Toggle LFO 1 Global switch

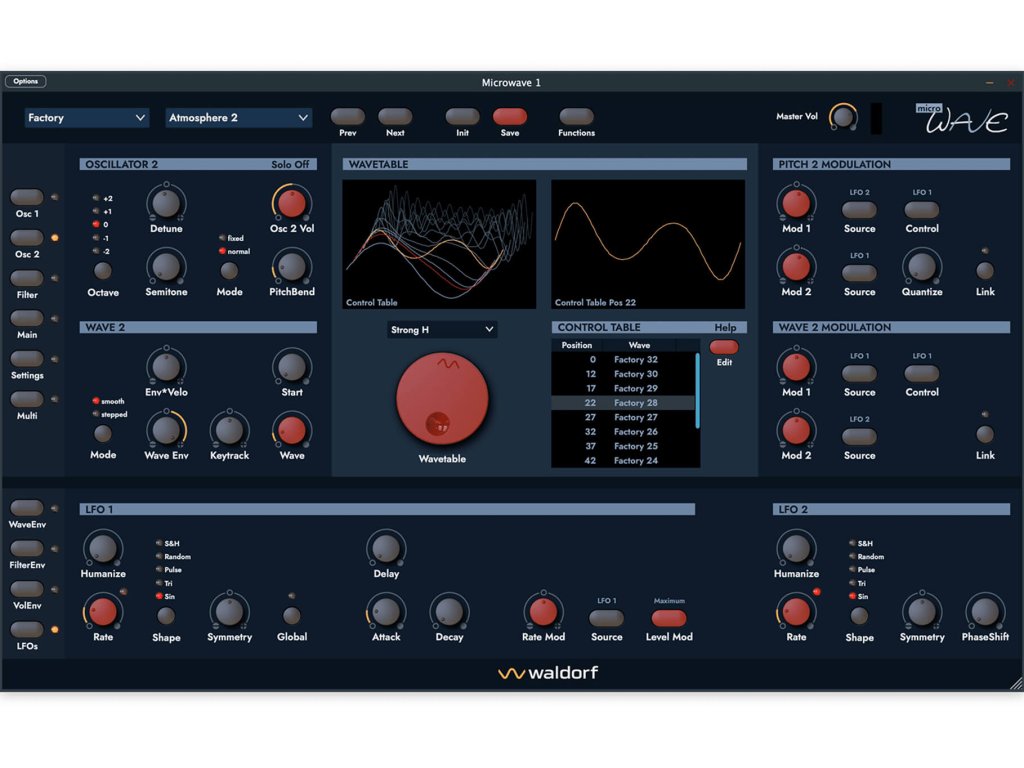click(291, 615)
